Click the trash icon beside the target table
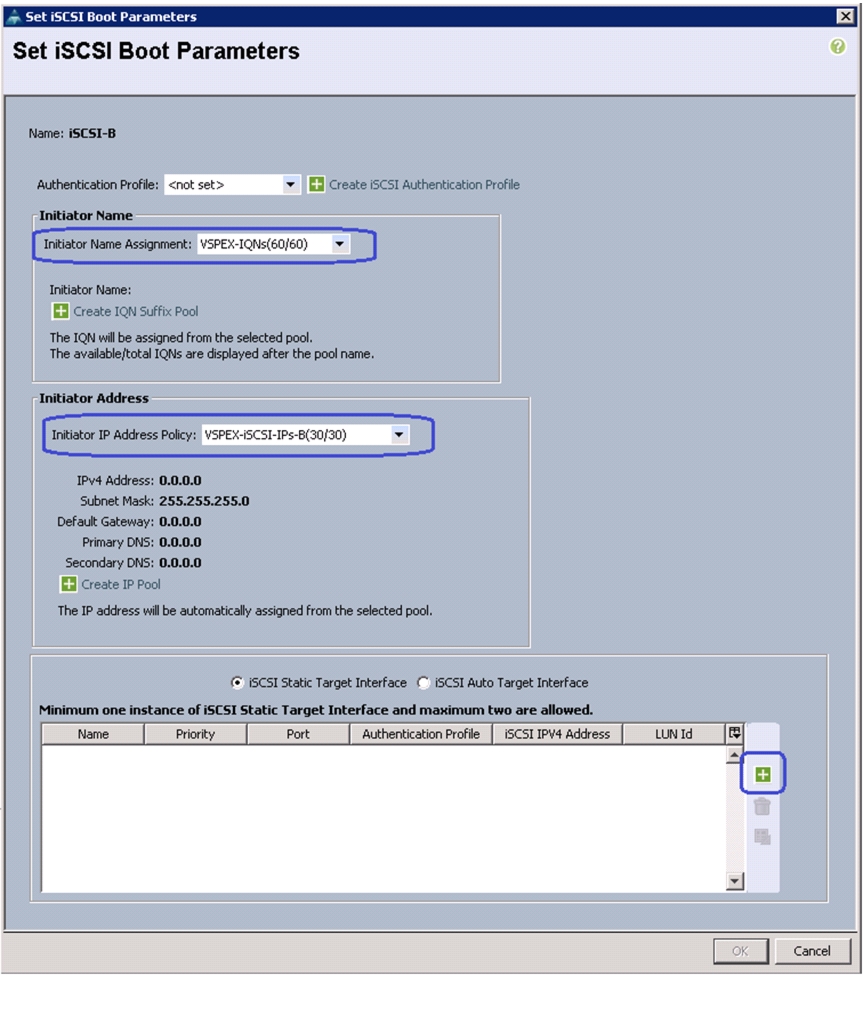The image size is (863, 1013). point(762,806)
